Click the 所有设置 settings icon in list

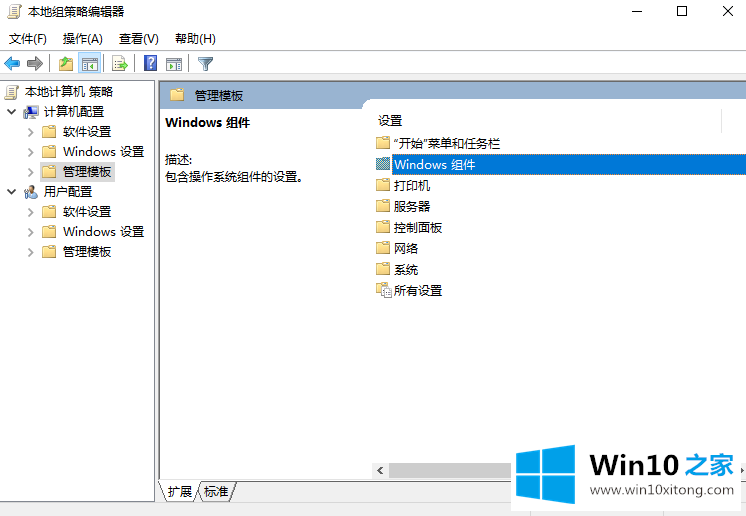click(x=383, y=290)
